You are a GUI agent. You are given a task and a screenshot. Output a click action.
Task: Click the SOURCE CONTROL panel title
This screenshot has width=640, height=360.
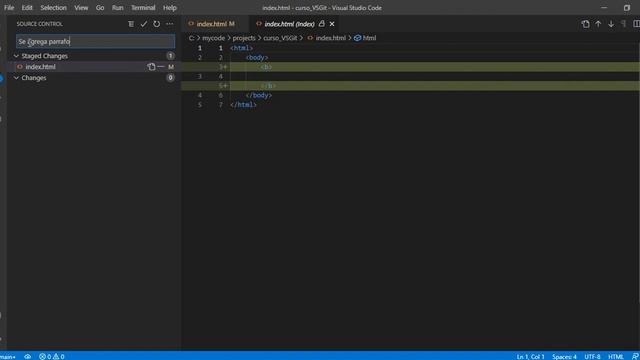(x=40, y=24)
